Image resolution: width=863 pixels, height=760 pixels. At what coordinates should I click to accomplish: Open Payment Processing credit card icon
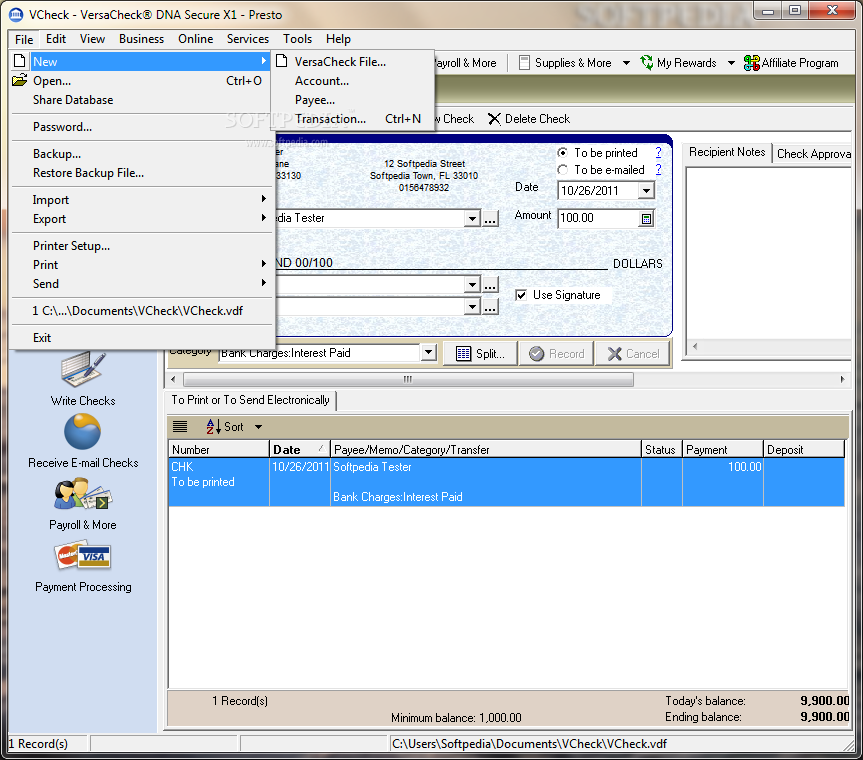(83, 556)
